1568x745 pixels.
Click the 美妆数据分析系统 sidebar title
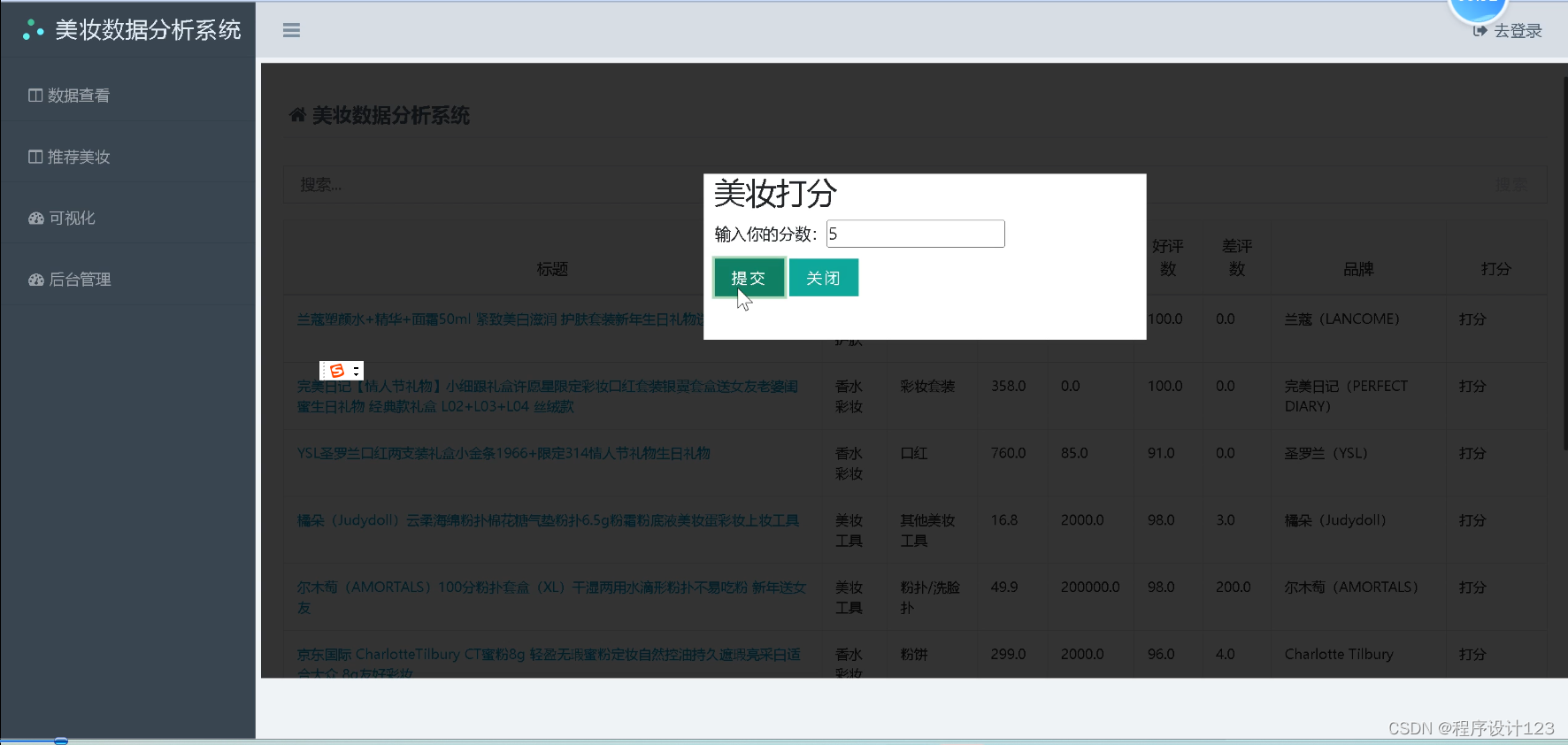[x=148, y=30]
